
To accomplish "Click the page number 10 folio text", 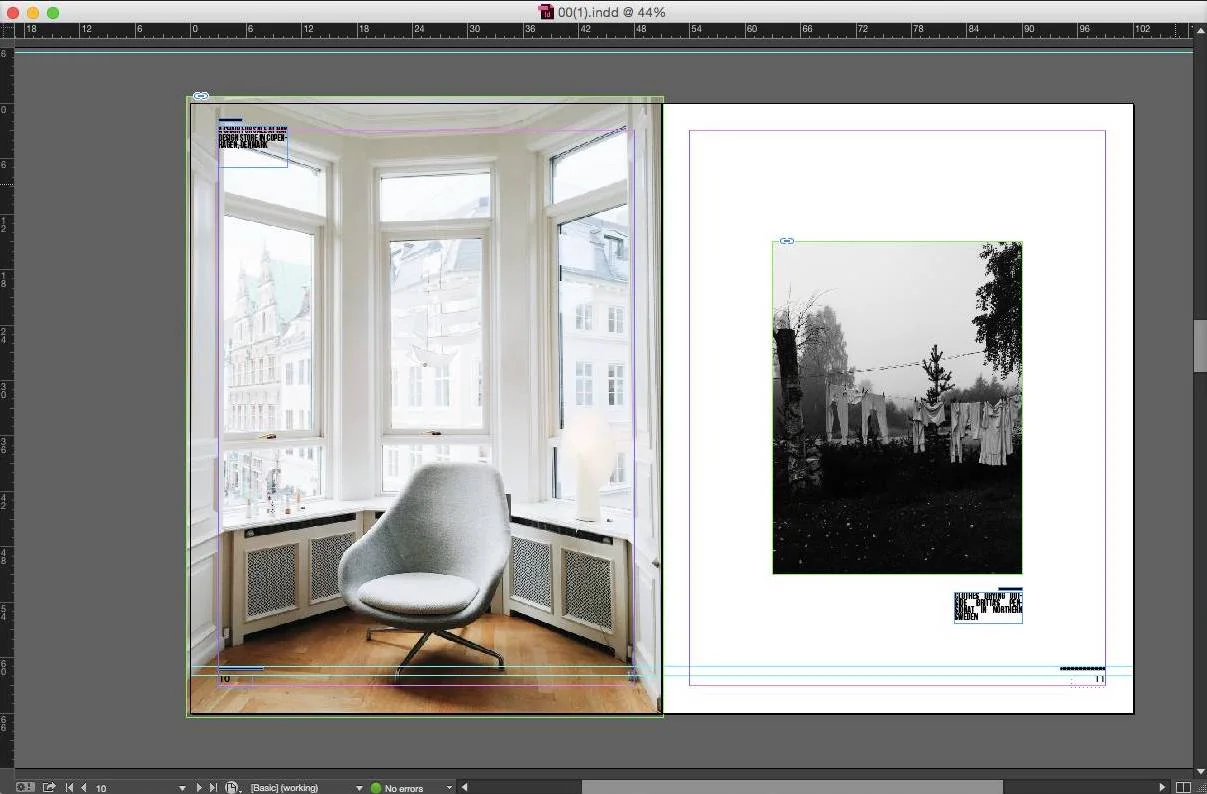I will [x=225, y=679].
